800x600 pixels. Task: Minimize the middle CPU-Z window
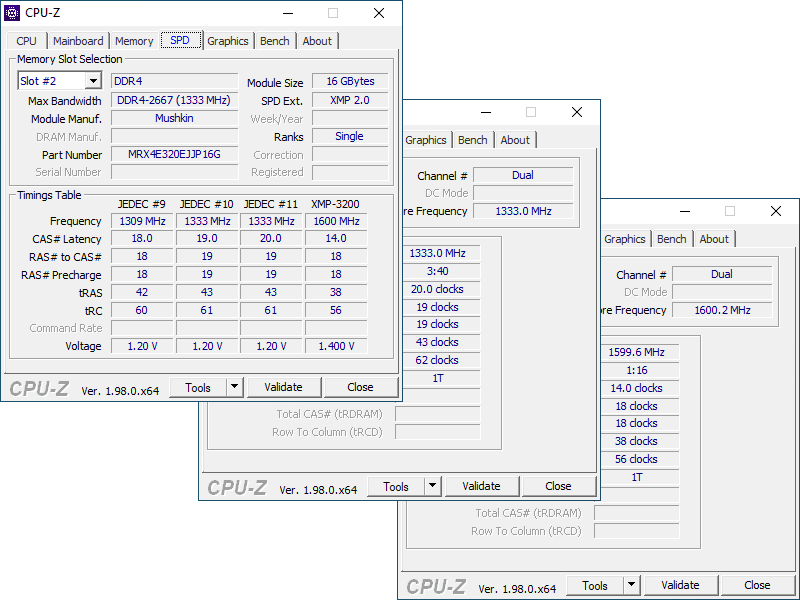[486, 112]
